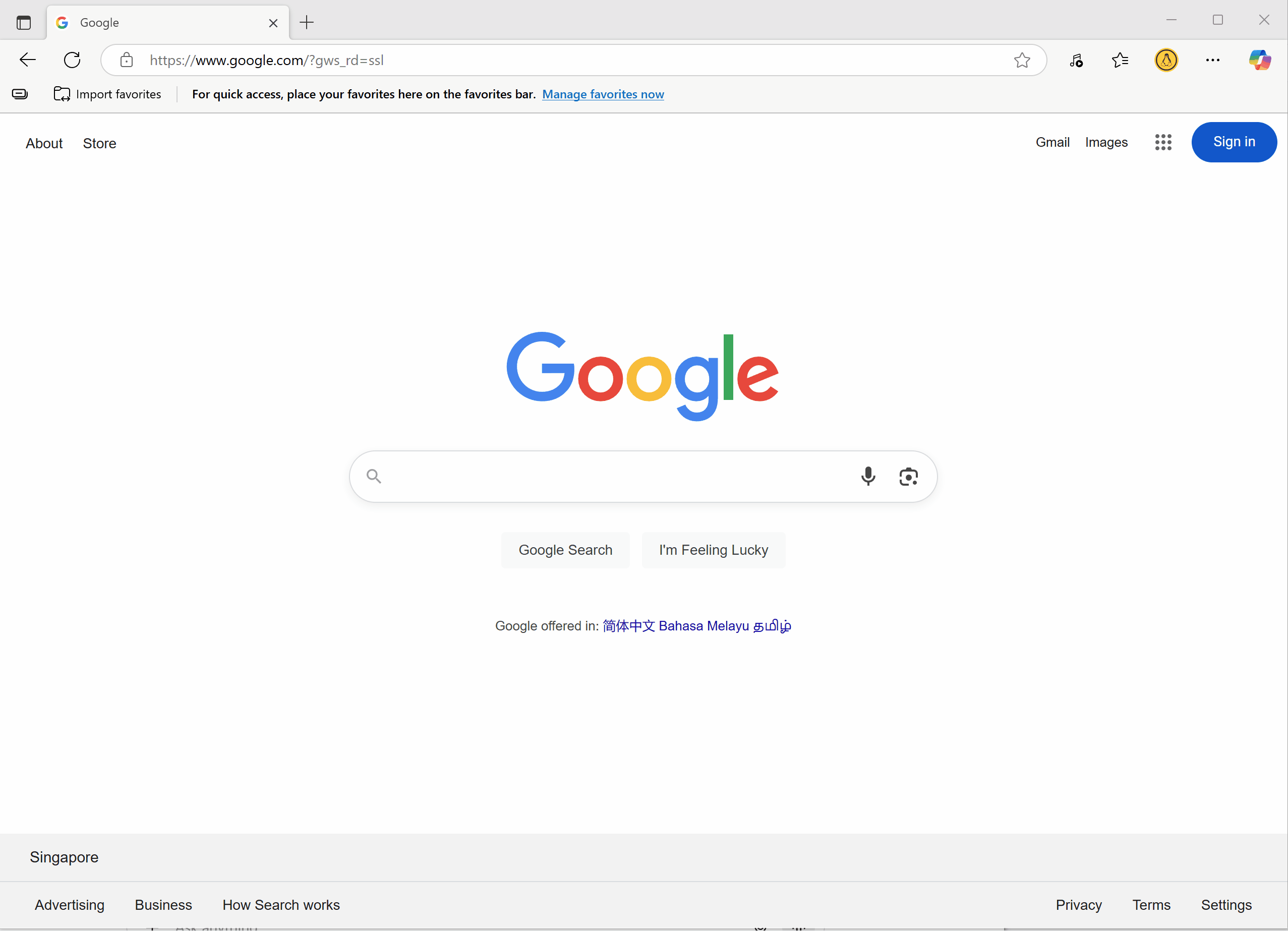Open tab actions menu icon
The image size is (1288, 931).
point(23,23)
